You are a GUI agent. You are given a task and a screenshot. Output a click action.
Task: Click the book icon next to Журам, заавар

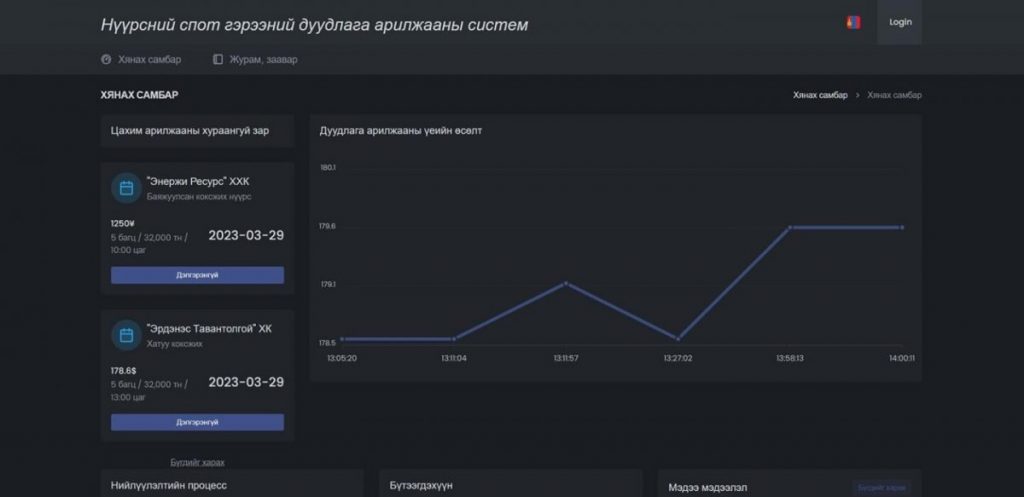click(218, 59)
